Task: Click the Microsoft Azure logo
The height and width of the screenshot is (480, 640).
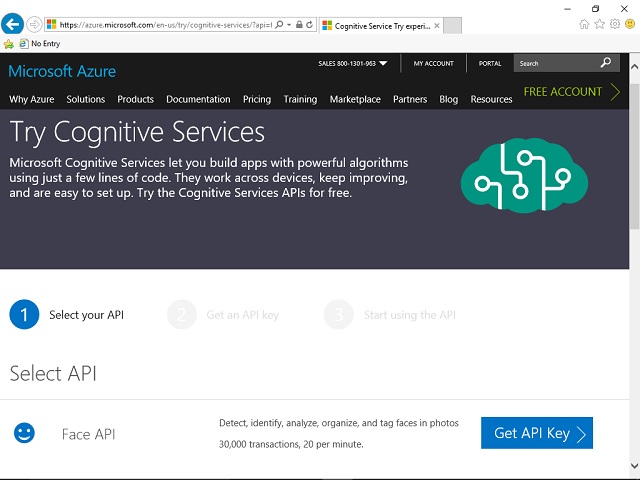Action: (x=62, y=71)
